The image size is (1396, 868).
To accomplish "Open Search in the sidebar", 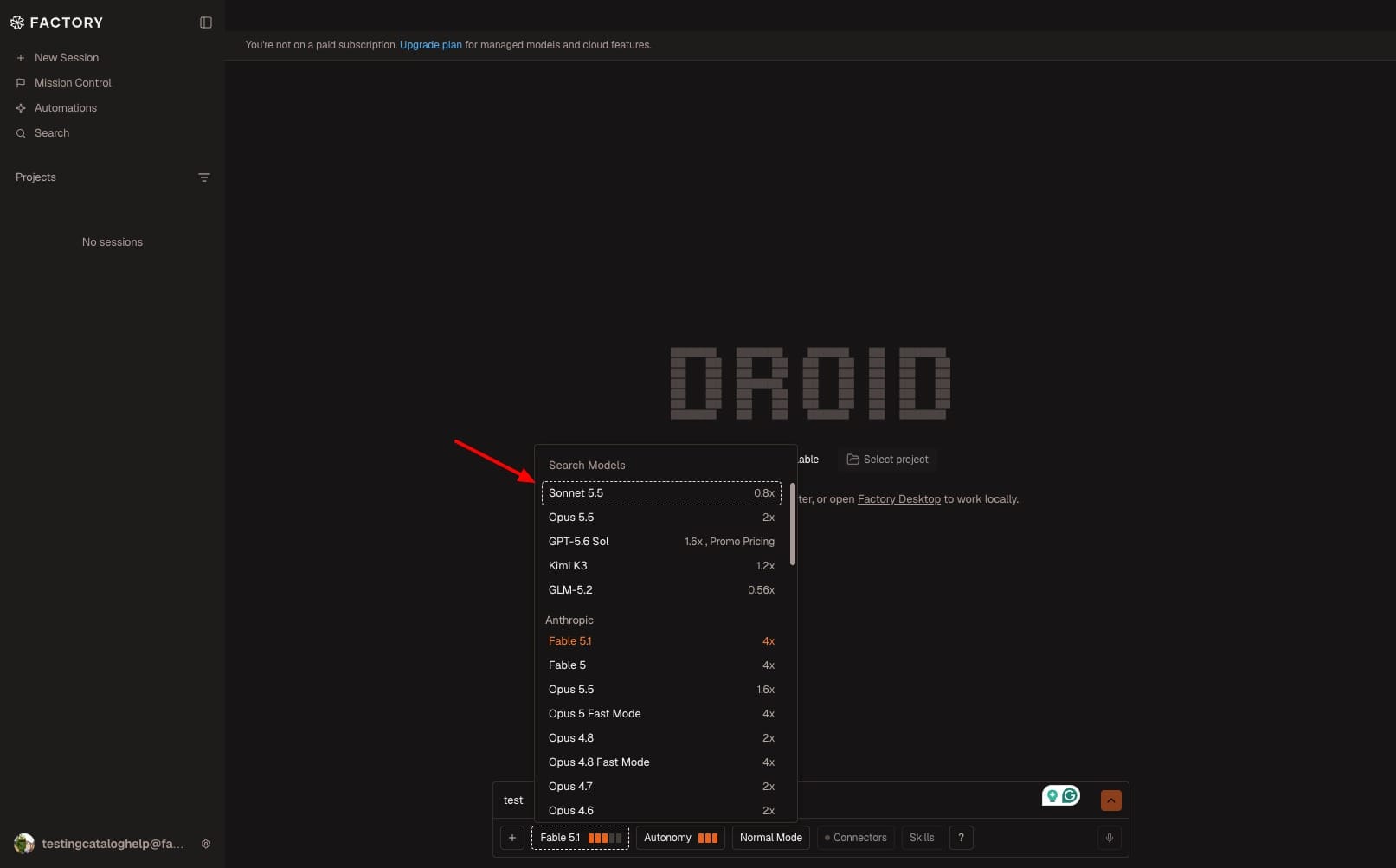I will [x=52, y=133].
